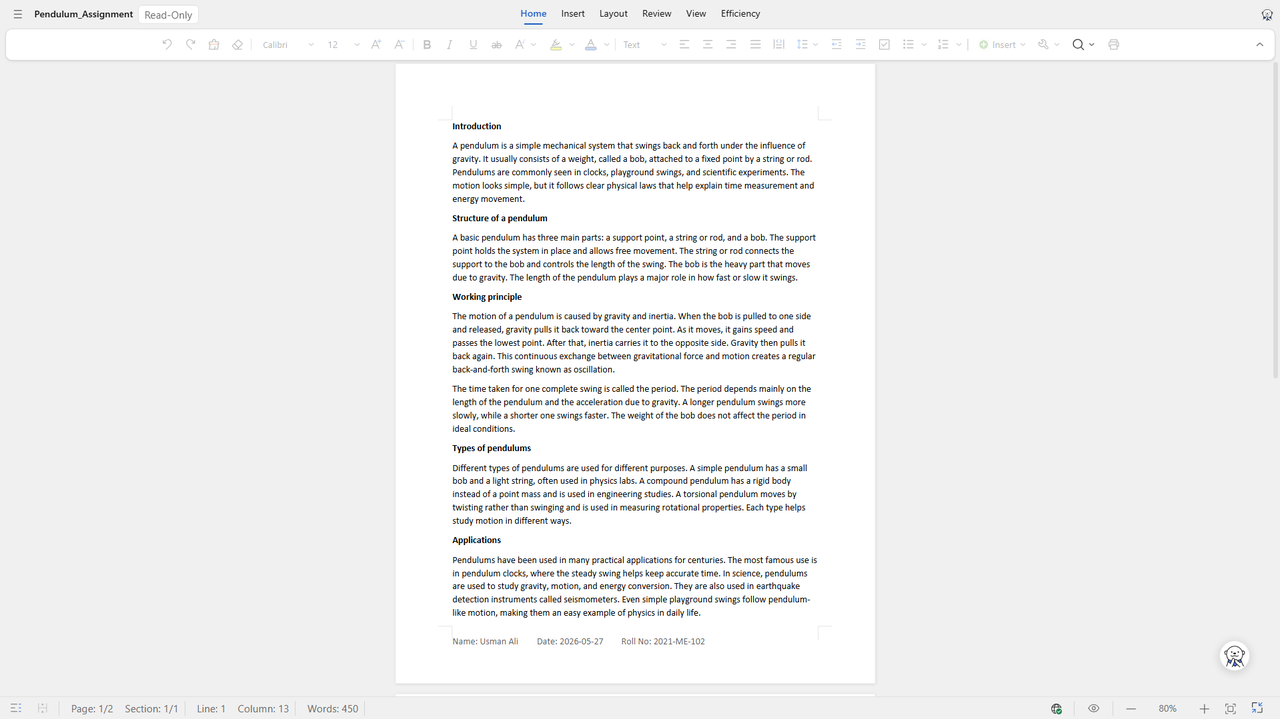Click the tools wrench icon

click(x=1043, y=45)
